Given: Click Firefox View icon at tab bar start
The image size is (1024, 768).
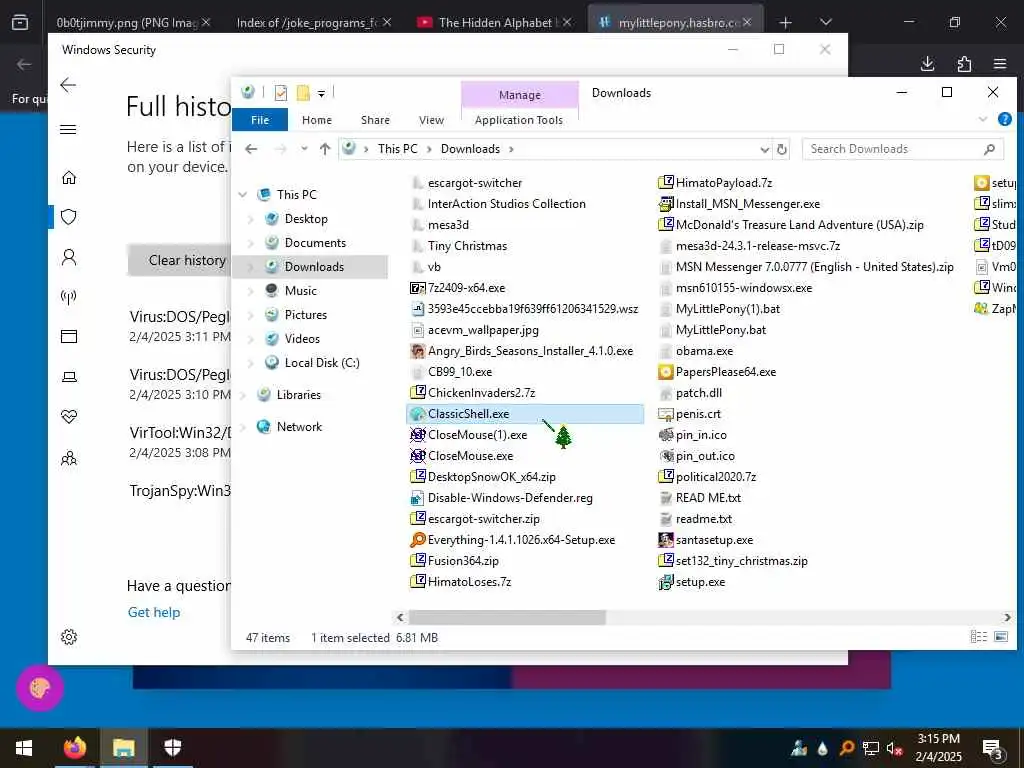Looking at the screenshot, I should coord(20,22).
